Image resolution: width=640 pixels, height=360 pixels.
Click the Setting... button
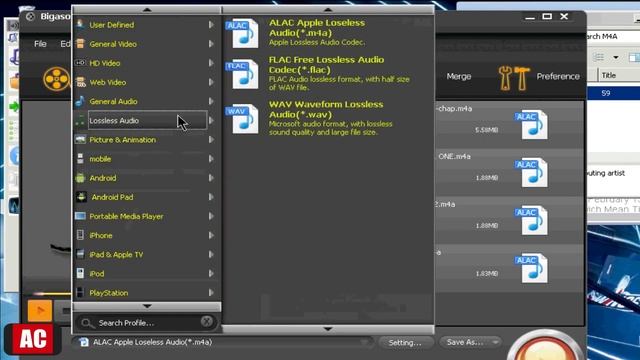point(405,342)
